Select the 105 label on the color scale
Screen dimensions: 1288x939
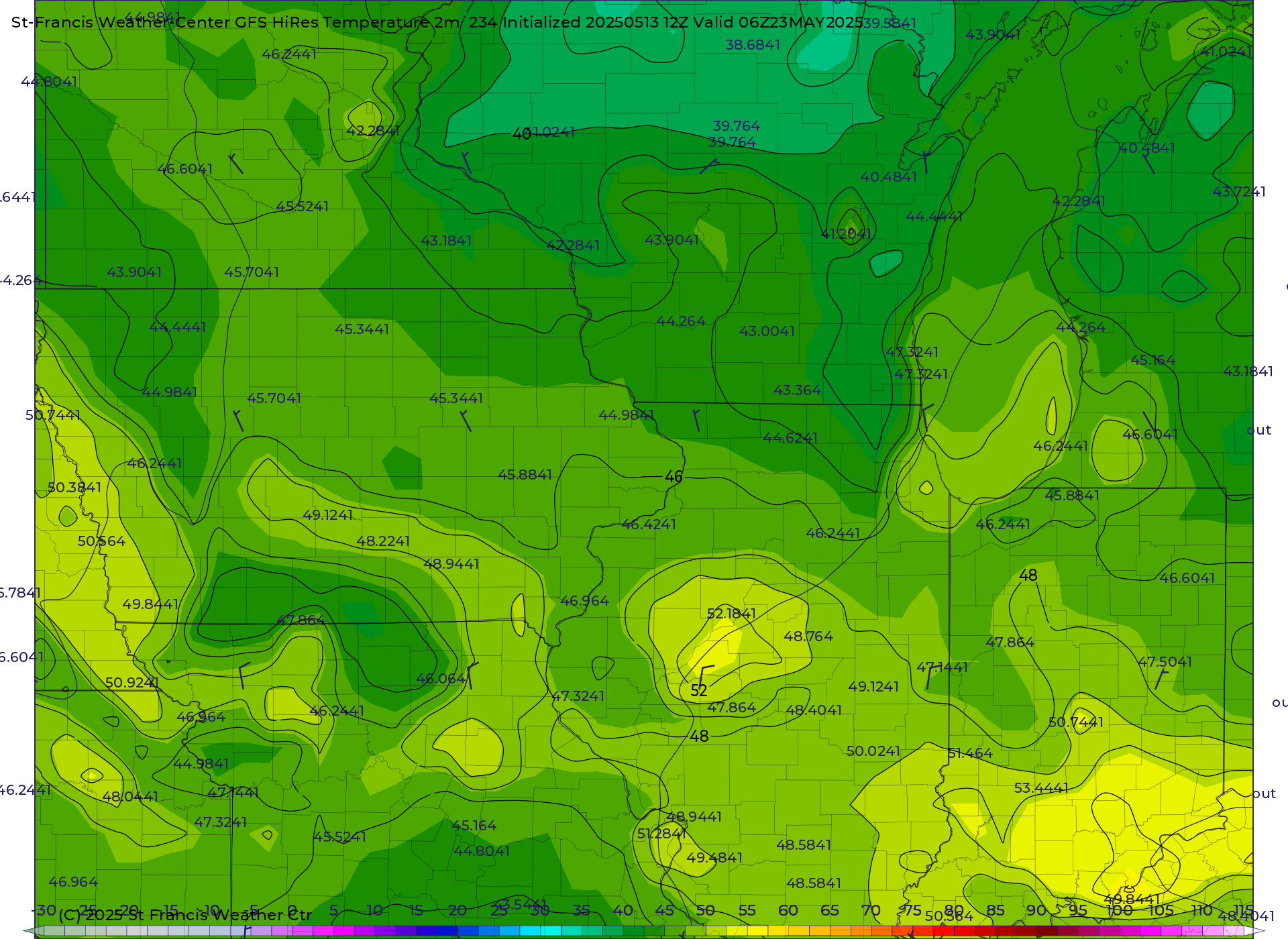pyautogui.click(x=1161, y=911)
